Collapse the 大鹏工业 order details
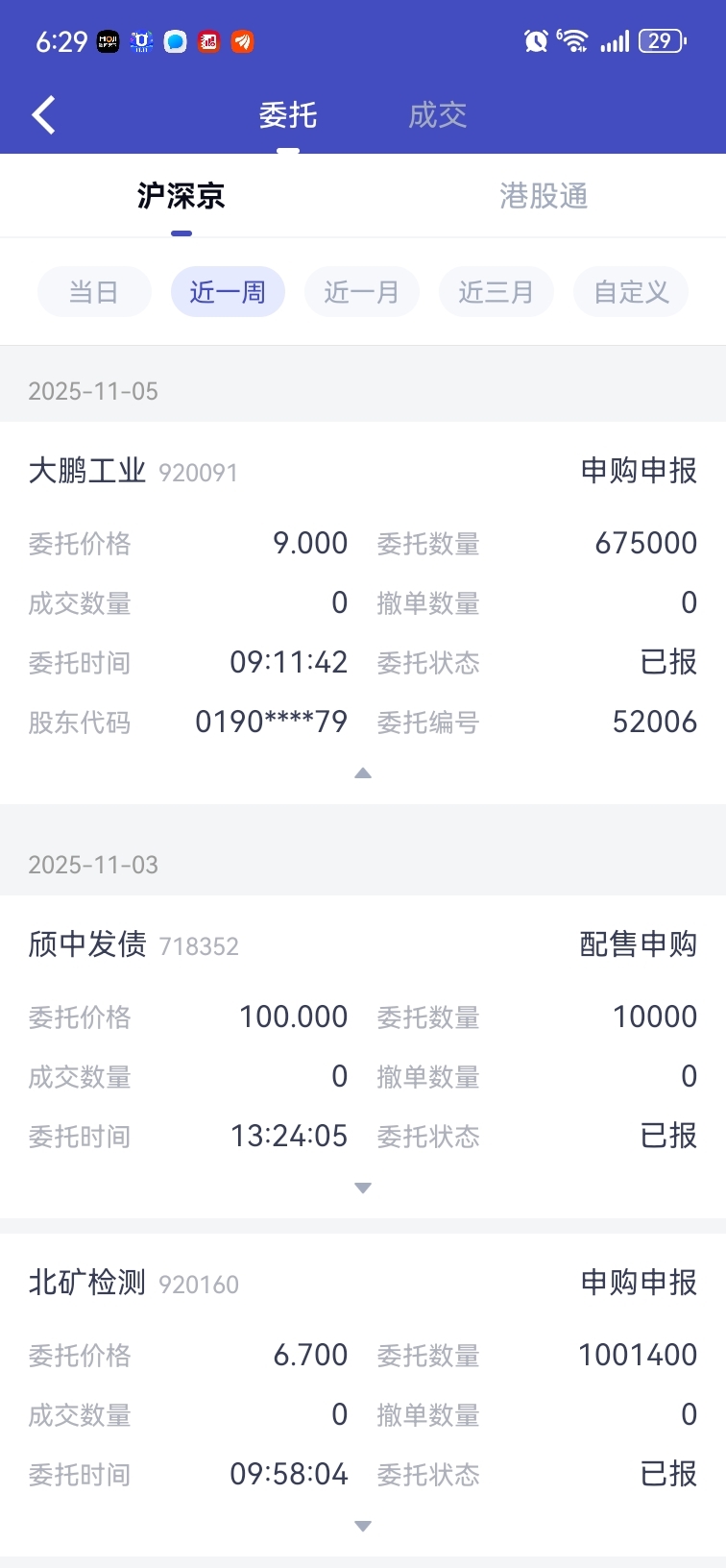The height and width of the screenshot is (1568, 726). [363, 772]
